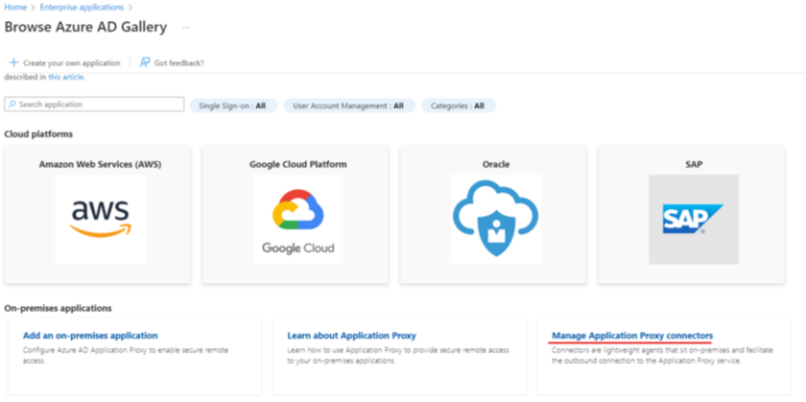The height and width of the screenshot is (402, 806).
Task: Open Single Sign-on filter pill
Action: [233, 106]
